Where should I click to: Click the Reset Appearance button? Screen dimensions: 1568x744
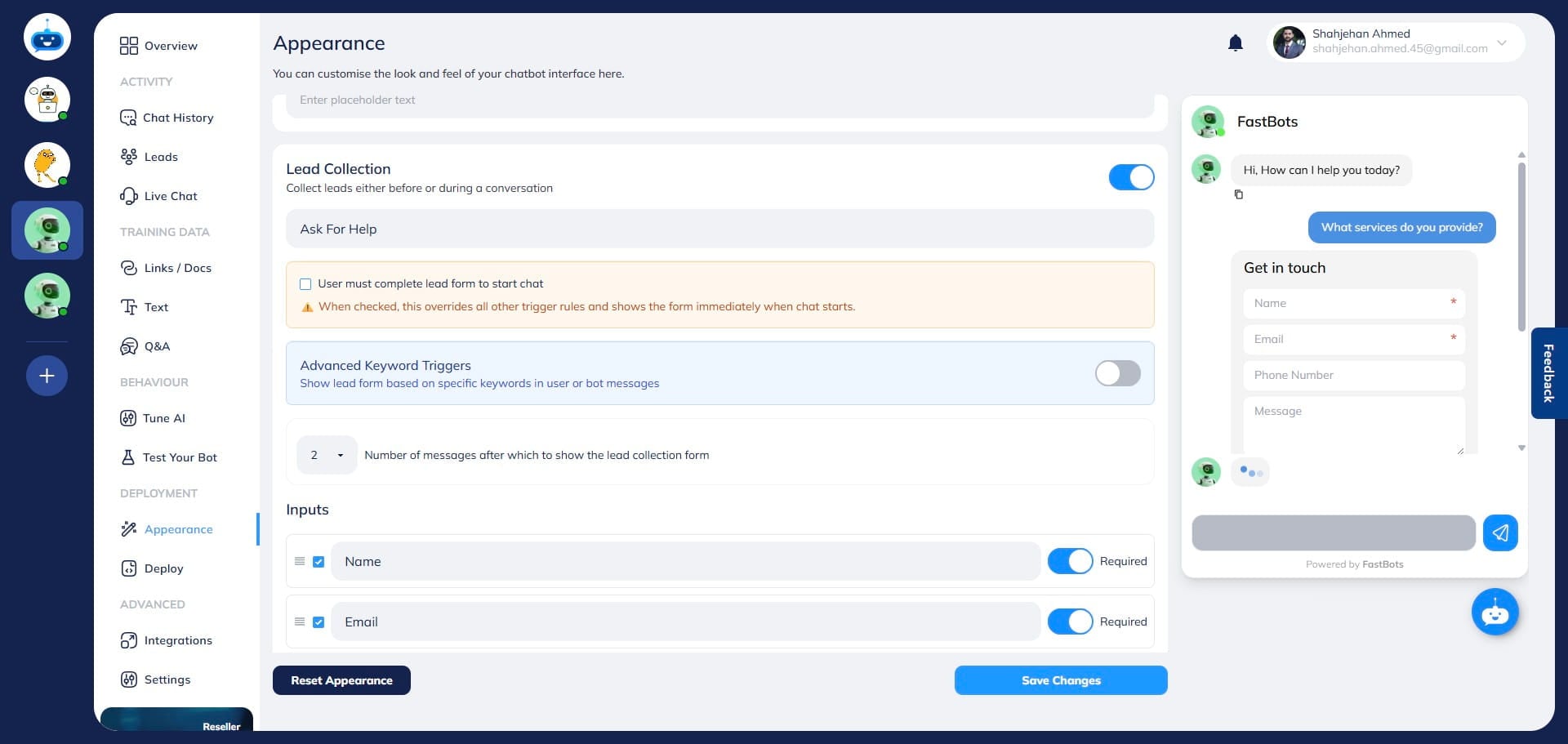341,679
